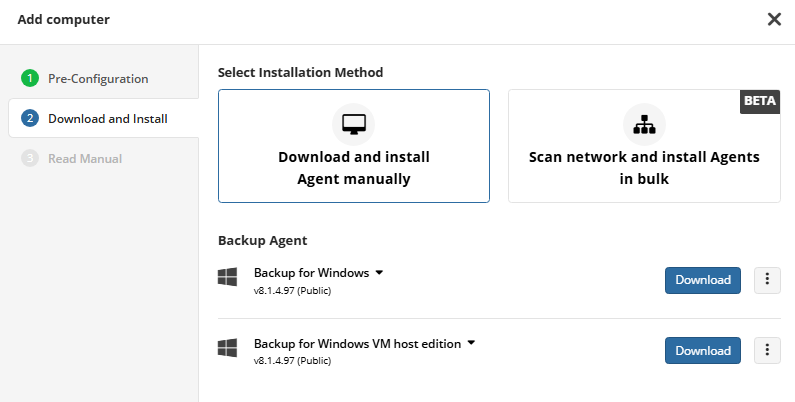The height and width of the screenshot is (402, 795).
Task: Click the blue step 2 number badge
Action: click(x=30, y=118)
